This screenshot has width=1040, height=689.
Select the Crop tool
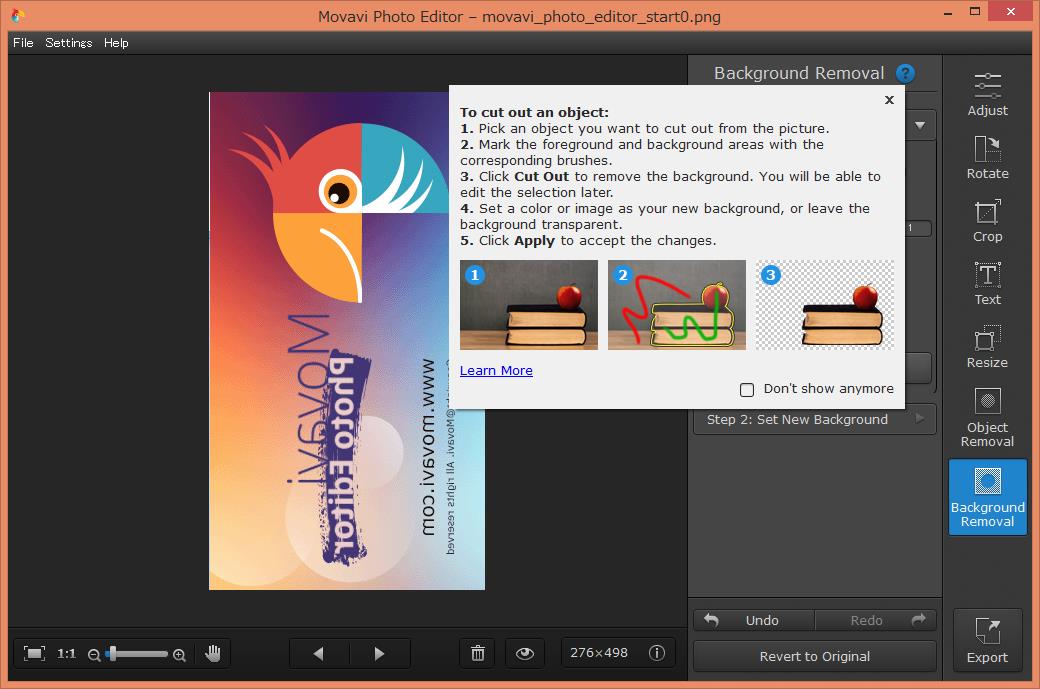[x=987, y=221]
